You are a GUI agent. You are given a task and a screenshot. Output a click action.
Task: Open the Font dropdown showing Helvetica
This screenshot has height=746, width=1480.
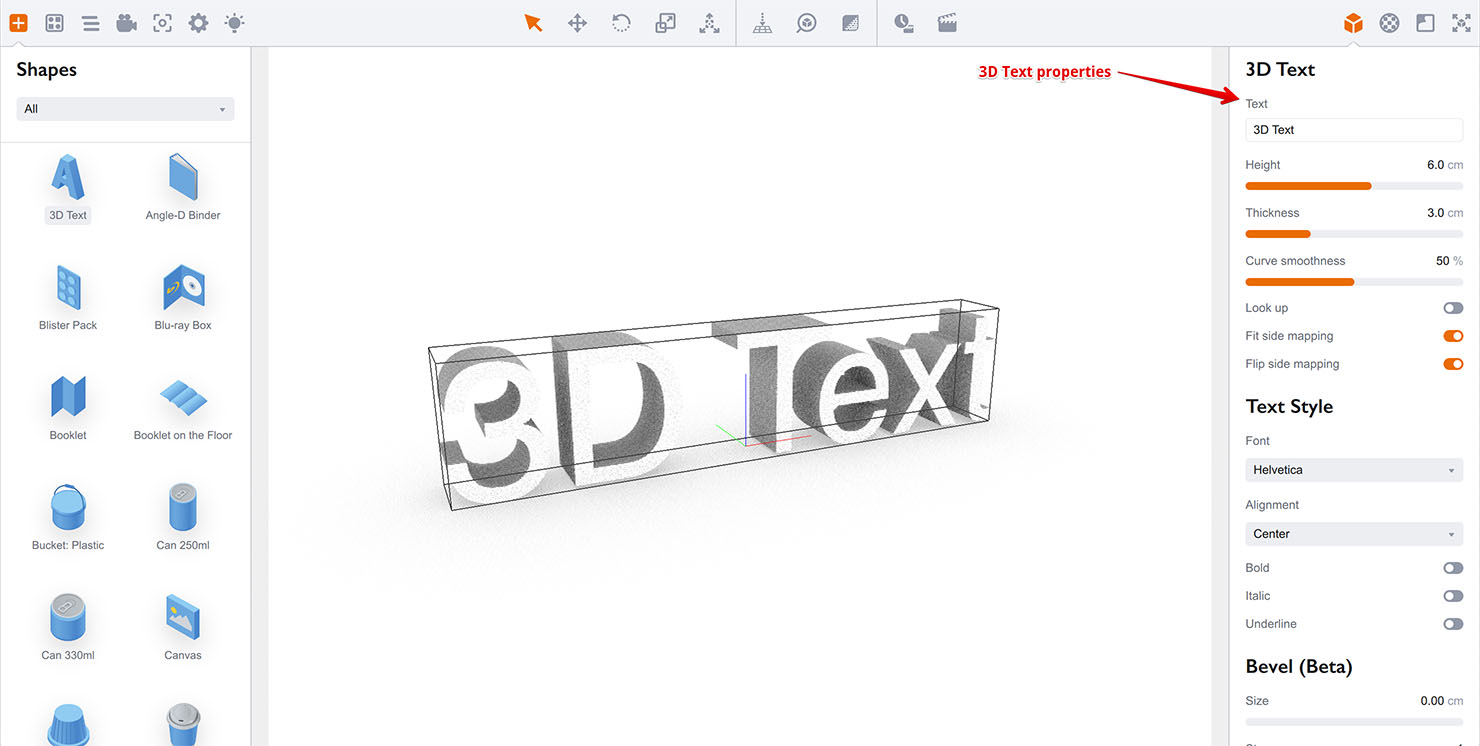pyautogui.click(x=1353, y=469)
